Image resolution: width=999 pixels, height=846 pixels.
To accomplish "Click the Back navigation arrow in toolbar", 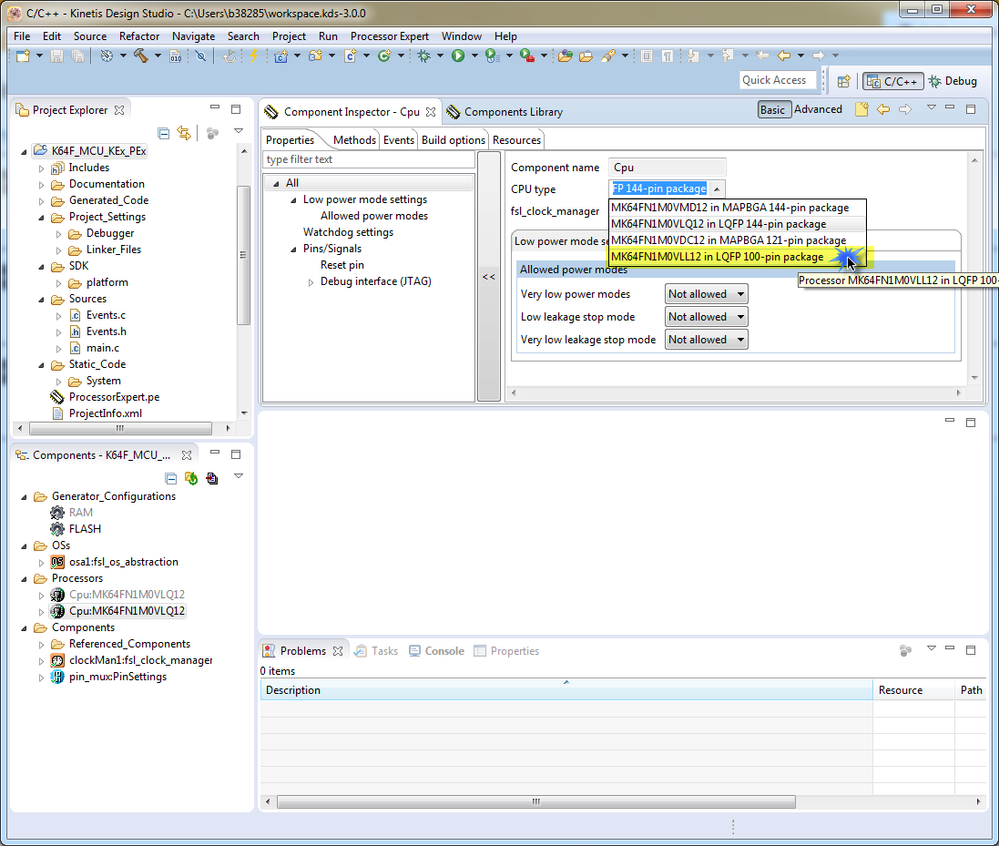I will [784, 56].
